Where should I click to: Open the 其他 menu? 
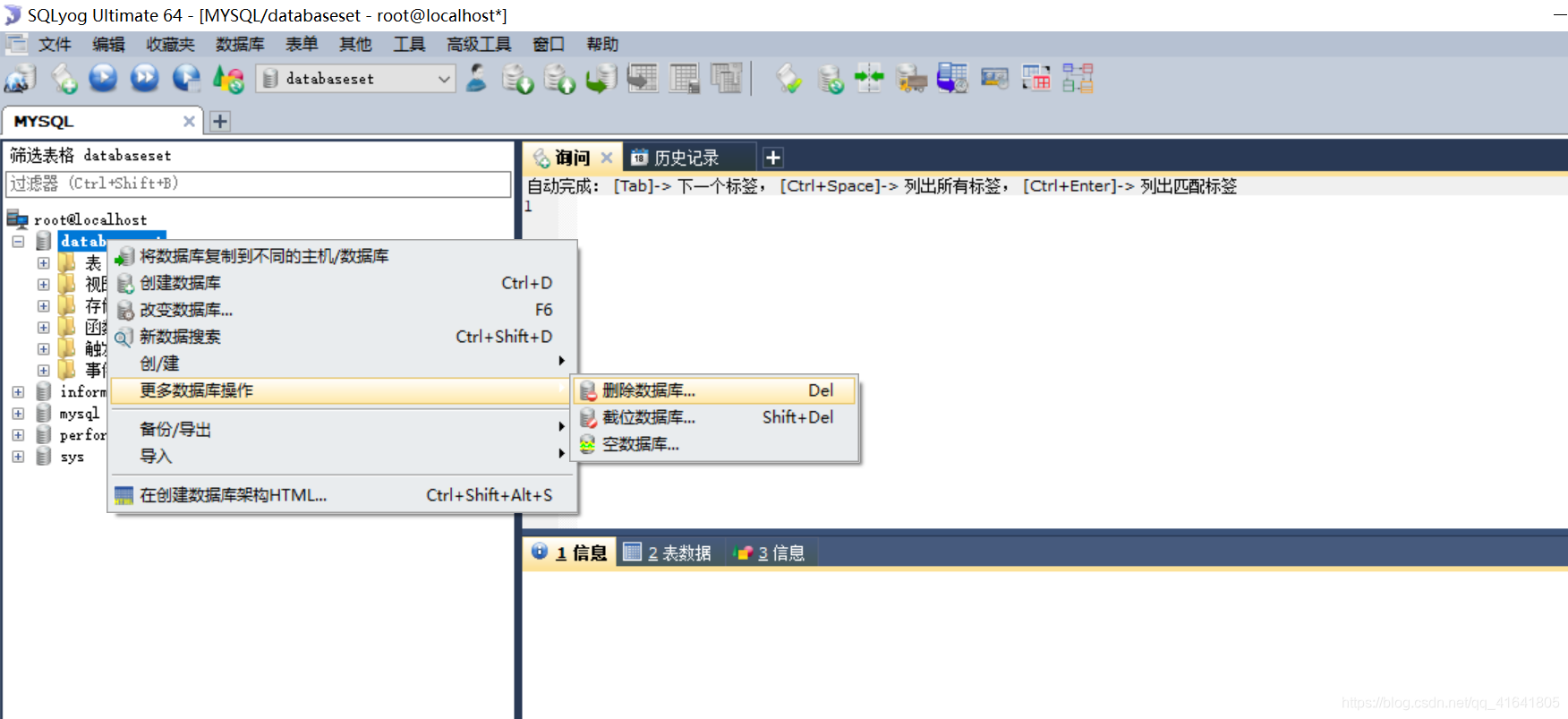coord(355,44)
